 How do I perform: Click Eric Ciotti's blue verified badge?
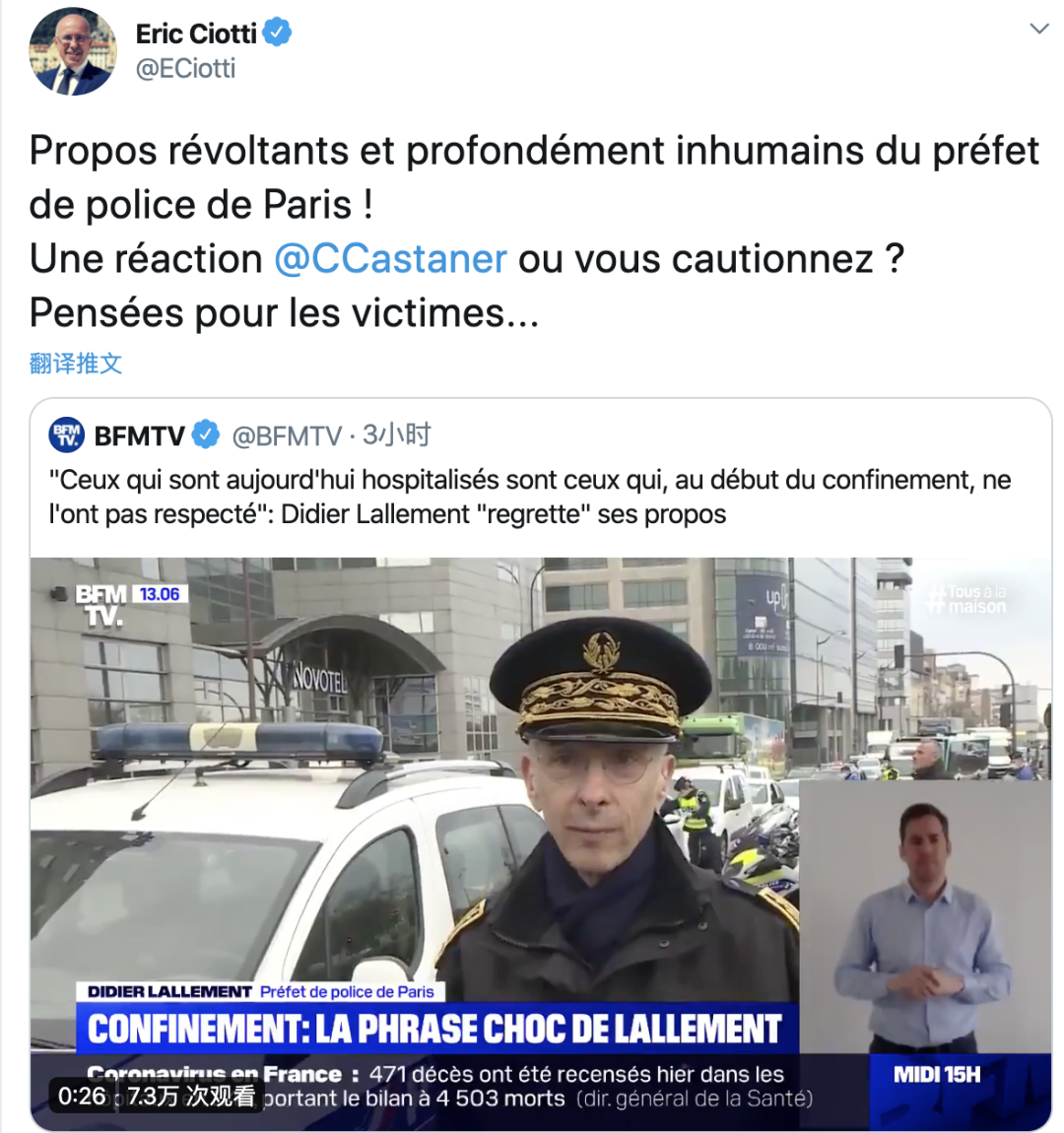(277, 33)
